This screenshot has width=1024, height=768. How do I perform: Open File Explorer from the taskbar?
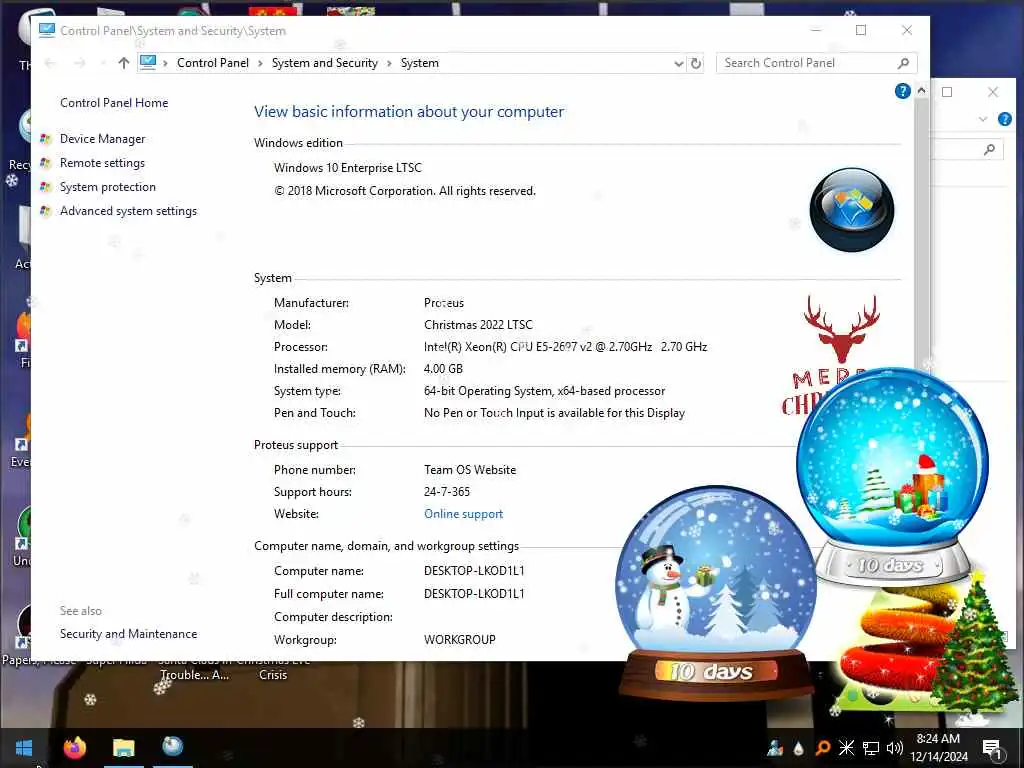pyautogui.click(x=123, y=747)
